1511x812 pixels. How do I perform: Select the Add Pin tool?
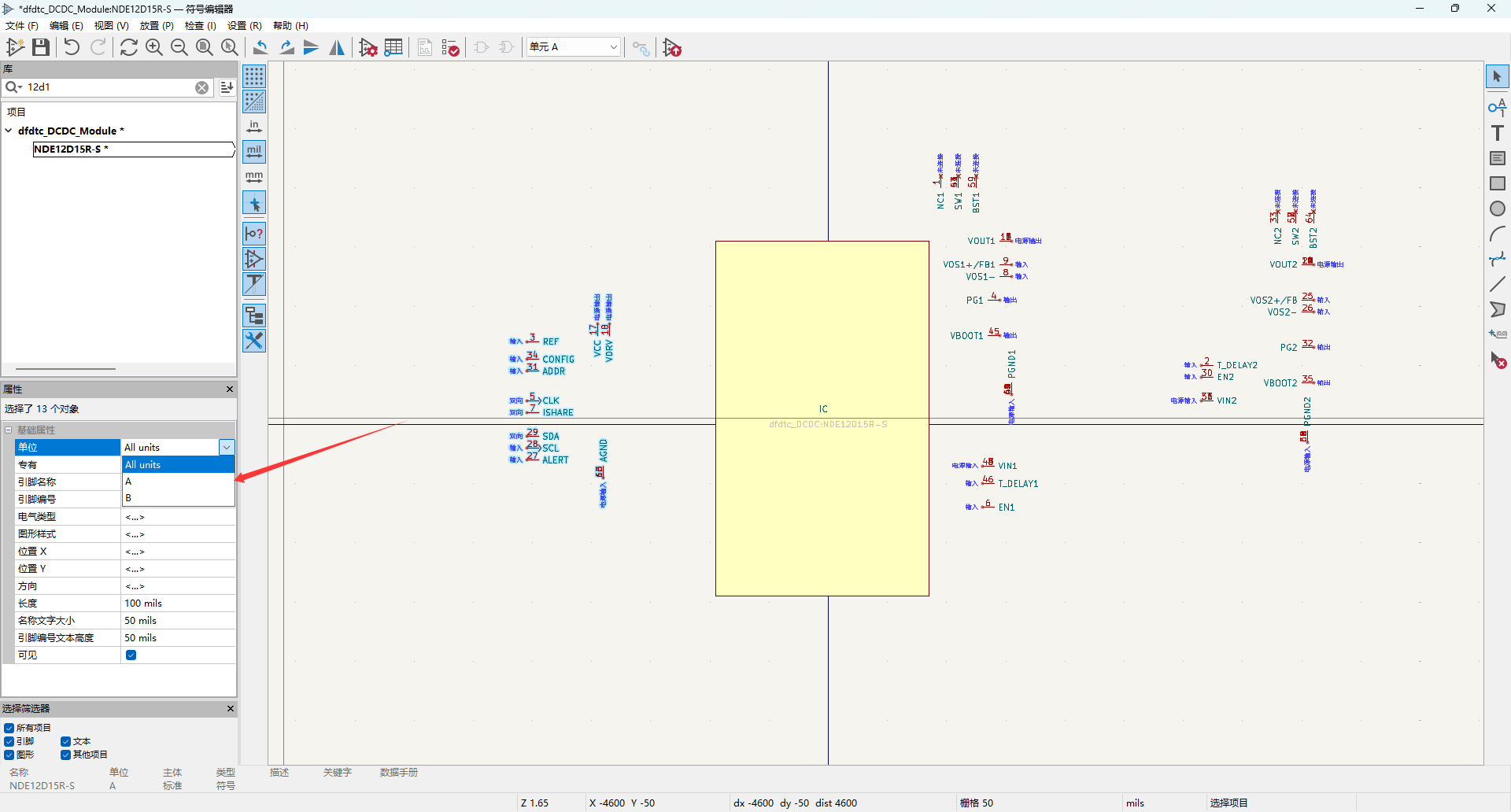pos(1497,108)
